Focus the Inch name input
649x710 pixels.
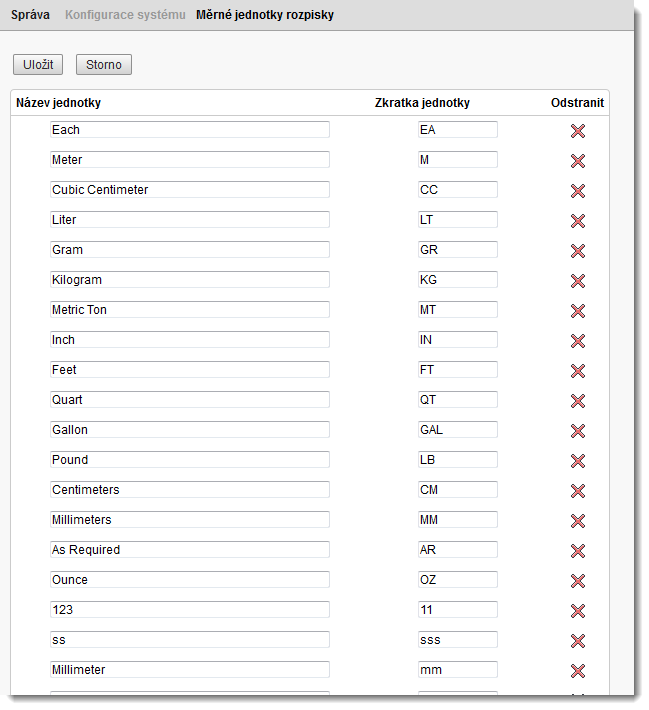pos(190,340)
